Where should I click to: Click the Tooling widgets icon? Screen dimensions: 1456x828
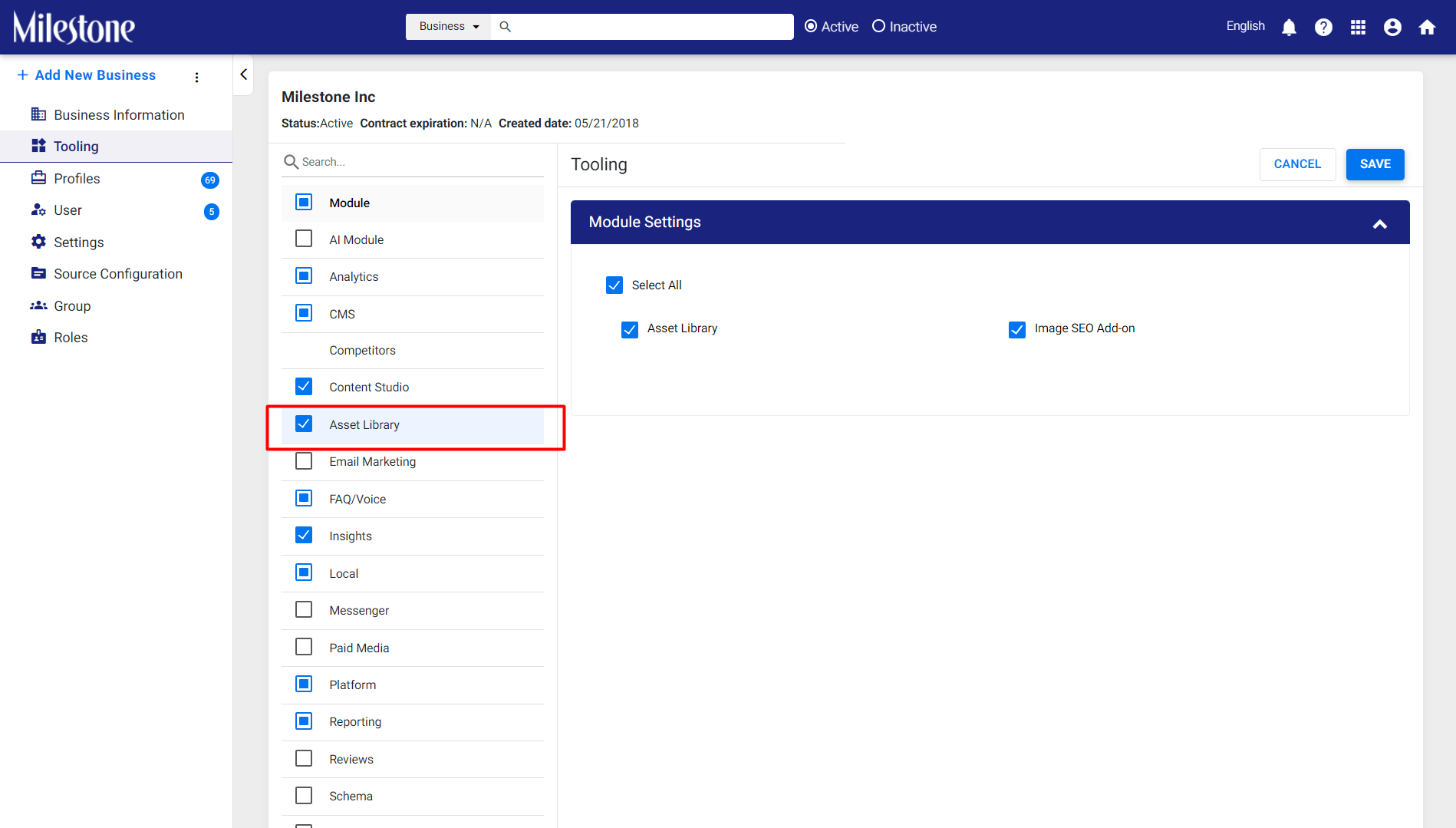[x=38, y=146]
